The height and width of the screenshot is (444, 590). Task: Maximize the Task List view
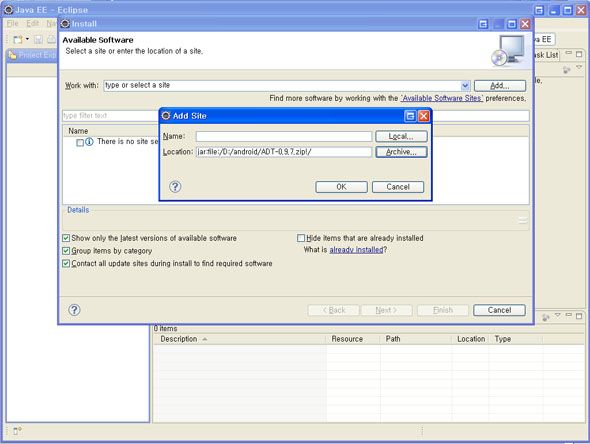[579, 54]
